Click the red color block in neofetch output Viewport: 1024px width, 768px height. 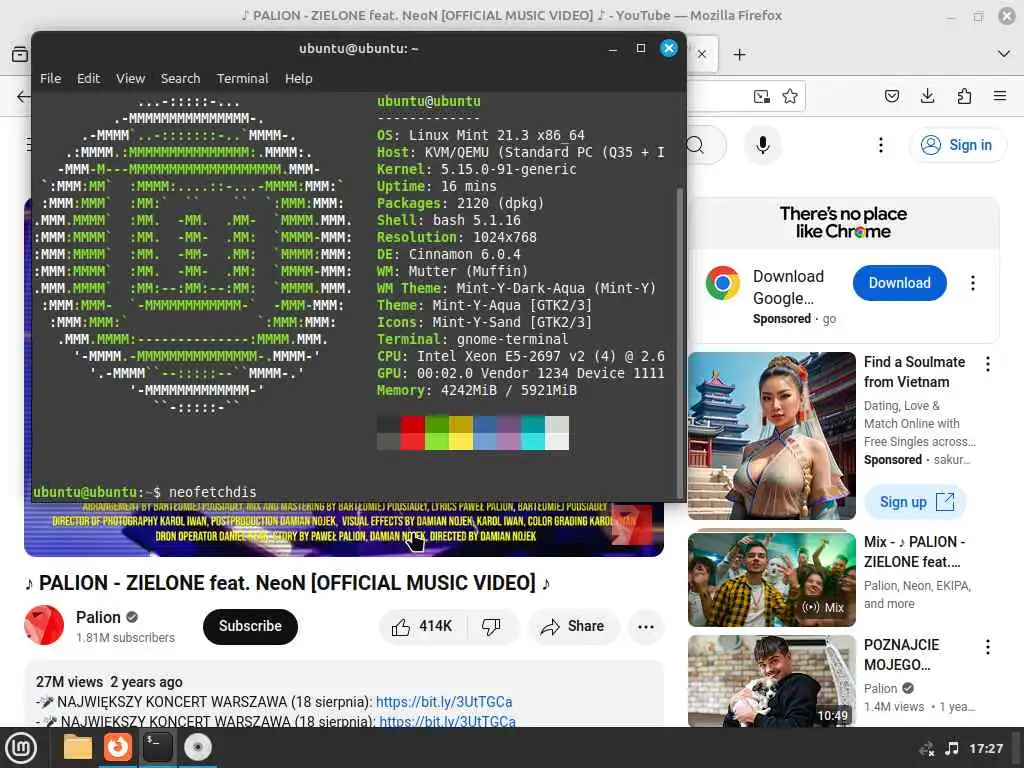click(x=413, y=433)
